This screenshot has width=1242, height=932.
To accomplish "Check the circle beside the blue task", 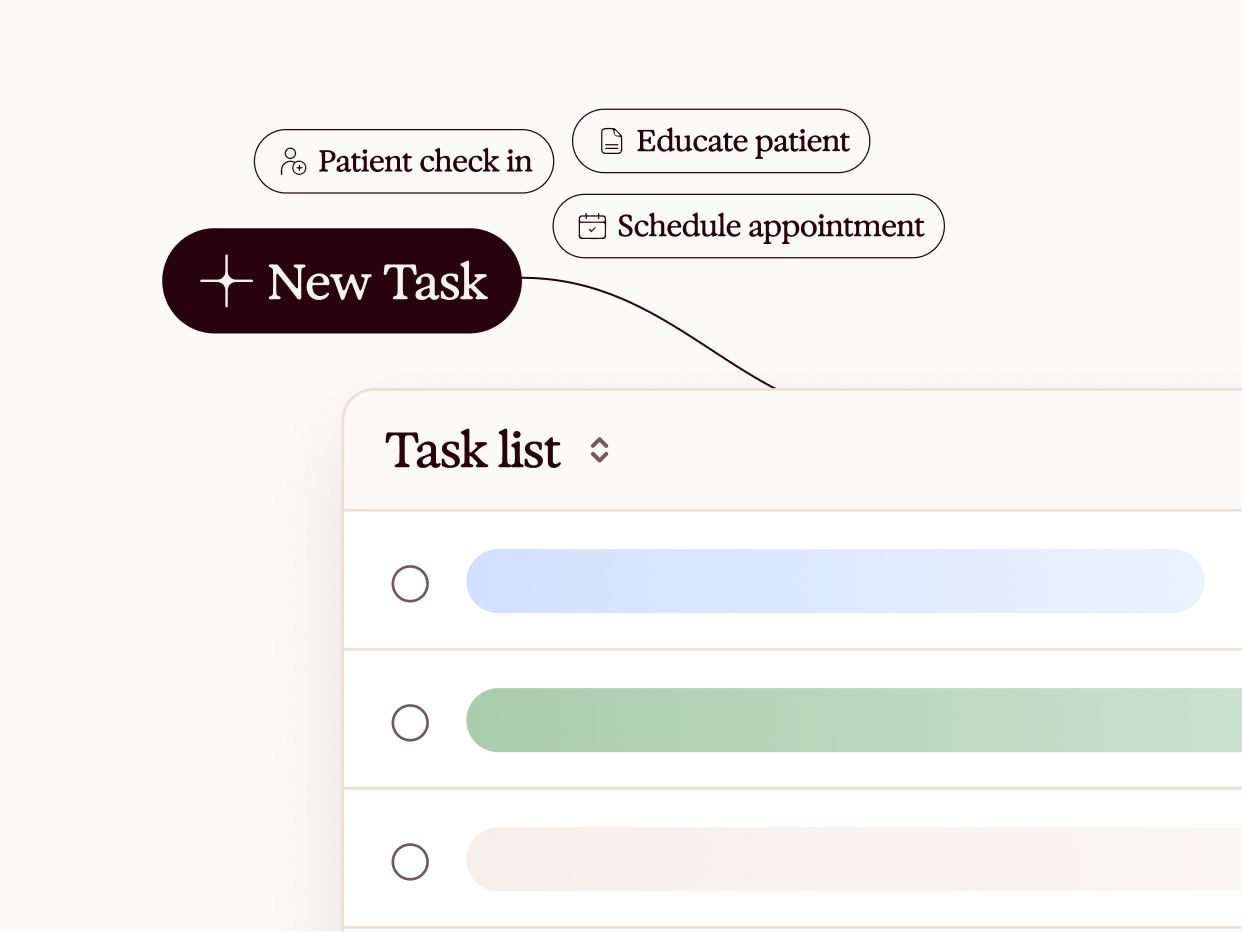I will [x=411, y=583].
